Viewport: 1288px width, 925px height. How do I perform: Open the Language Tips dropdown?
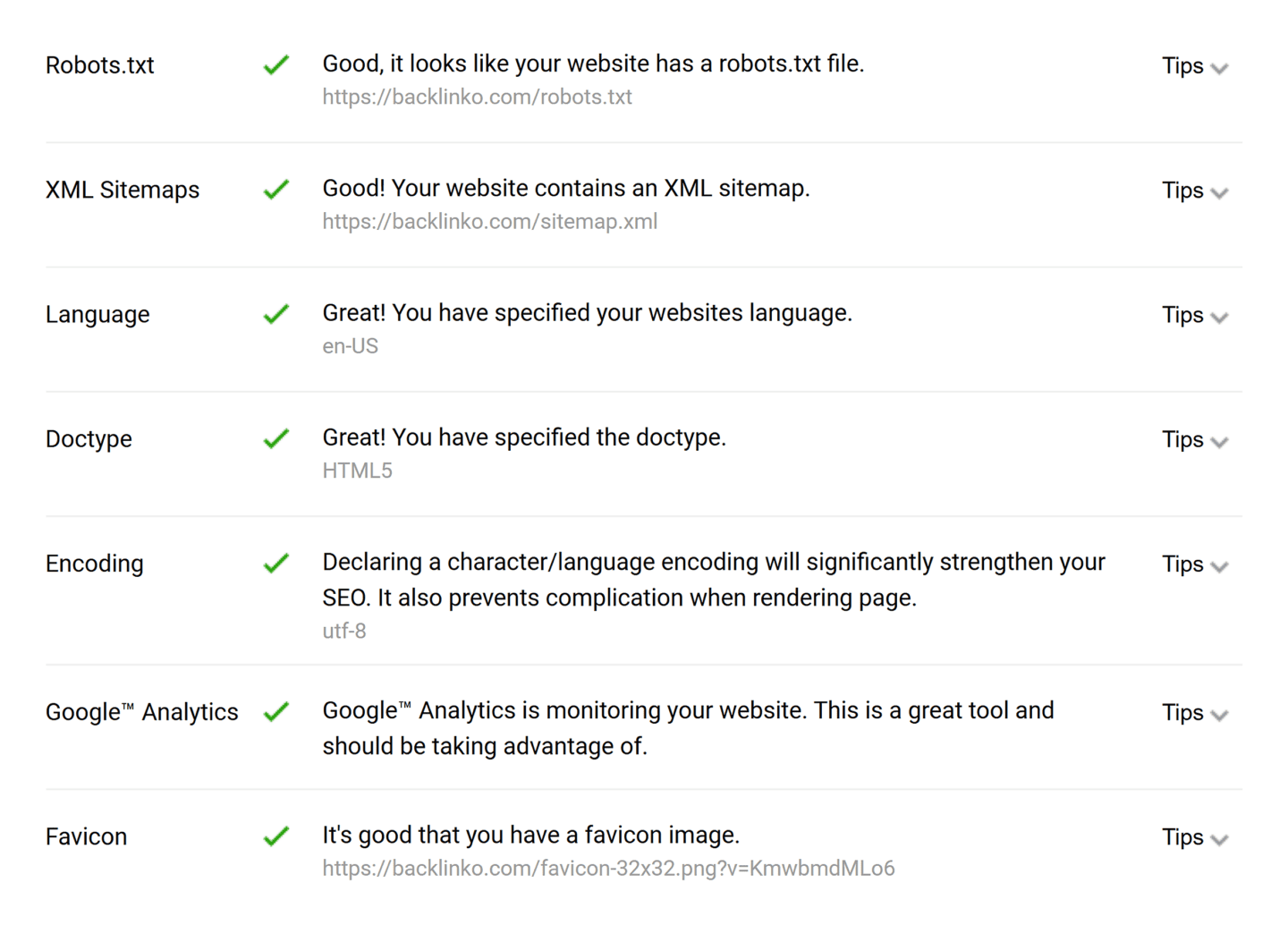point(1195,315)
